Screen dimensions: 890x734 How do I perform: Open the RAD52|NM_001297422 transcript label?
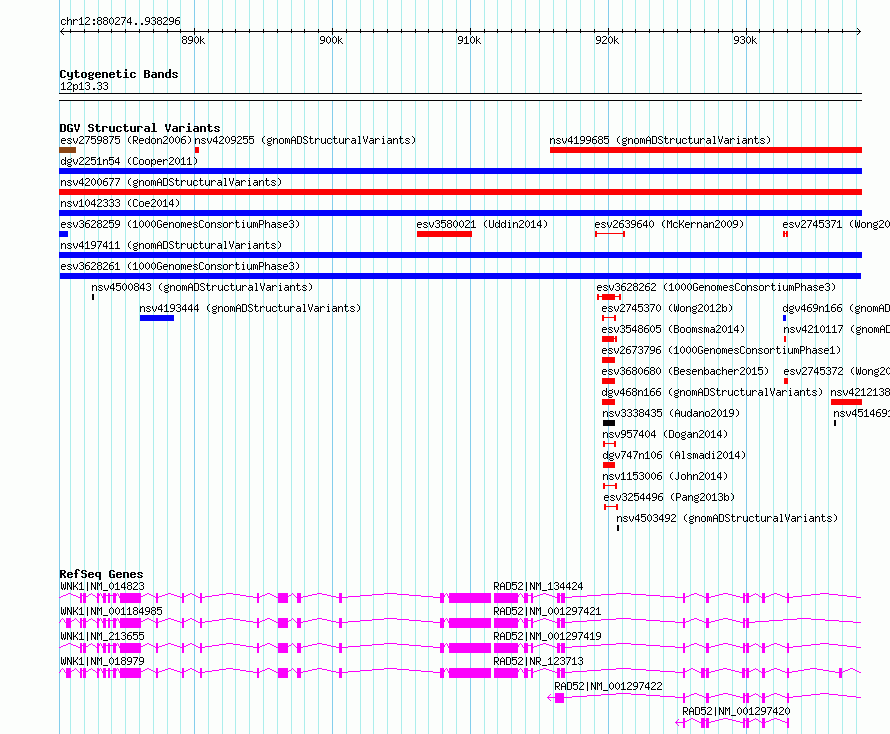[608, 686]
